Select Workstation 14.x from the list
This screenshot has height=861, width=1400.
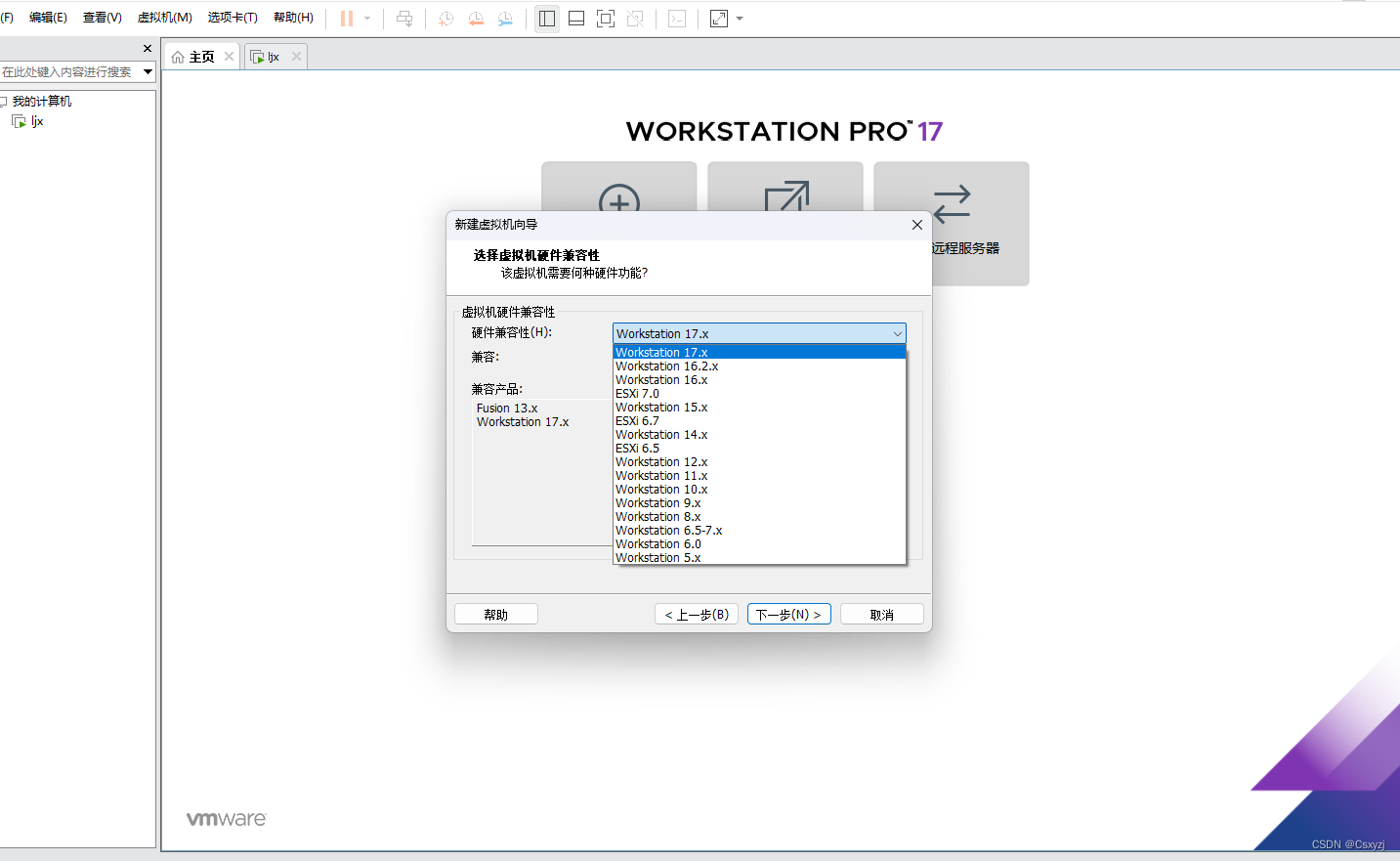point(759,435)
